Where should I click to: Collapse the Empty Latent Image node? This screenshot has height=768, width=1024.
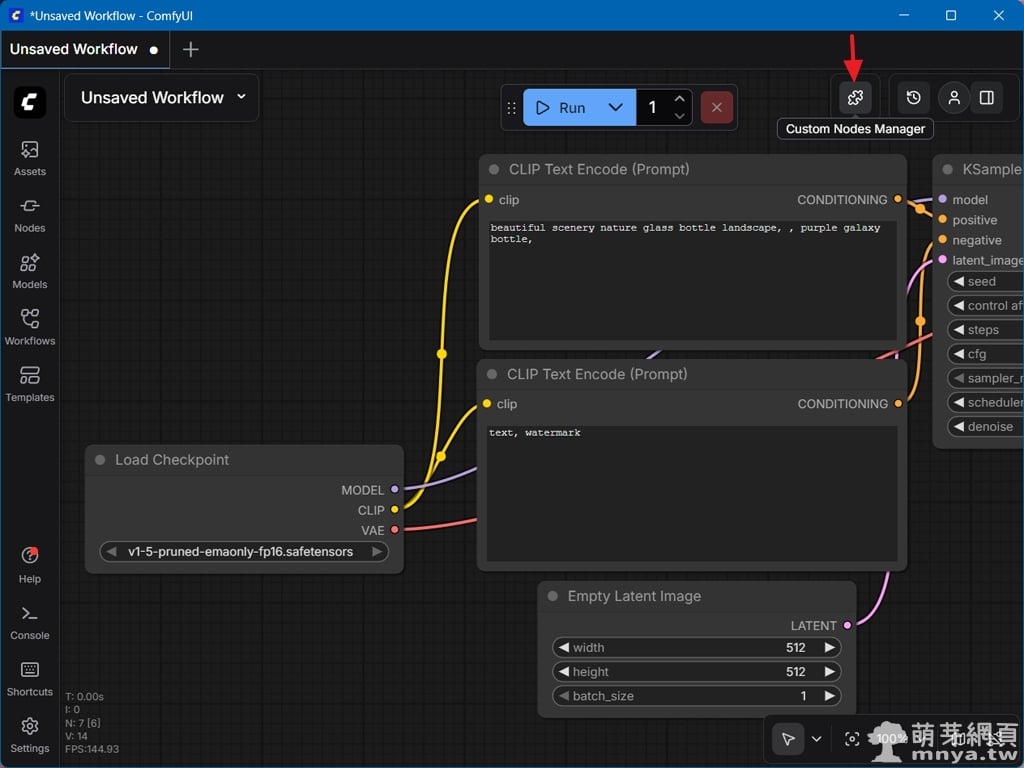pos(553,596)
